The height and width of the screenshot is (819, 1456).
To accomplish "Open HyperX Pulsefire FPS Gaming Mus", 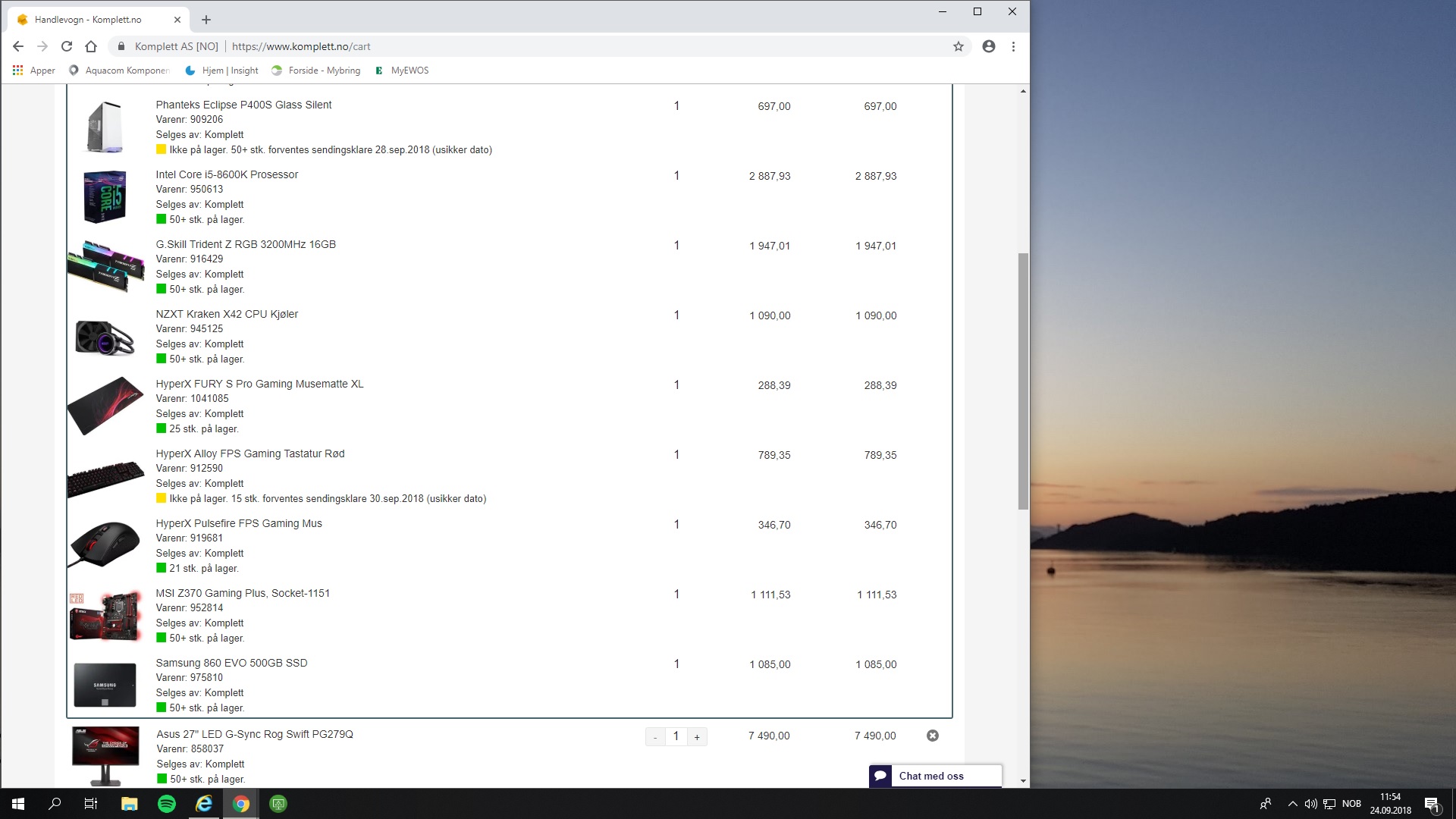I will (239, 523).
